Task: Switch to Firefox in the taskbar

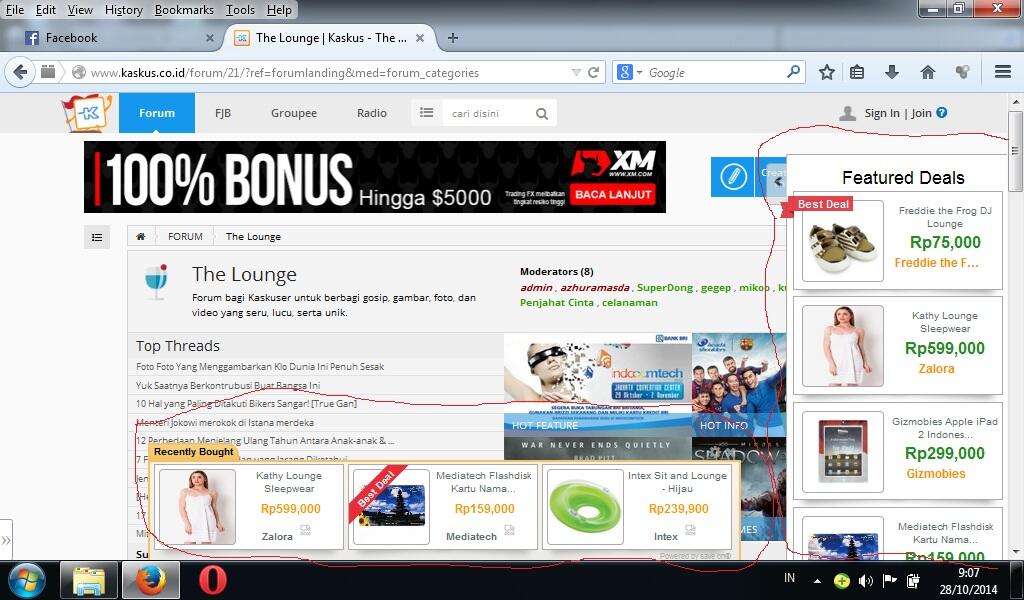Action: (x=151, y=580)
